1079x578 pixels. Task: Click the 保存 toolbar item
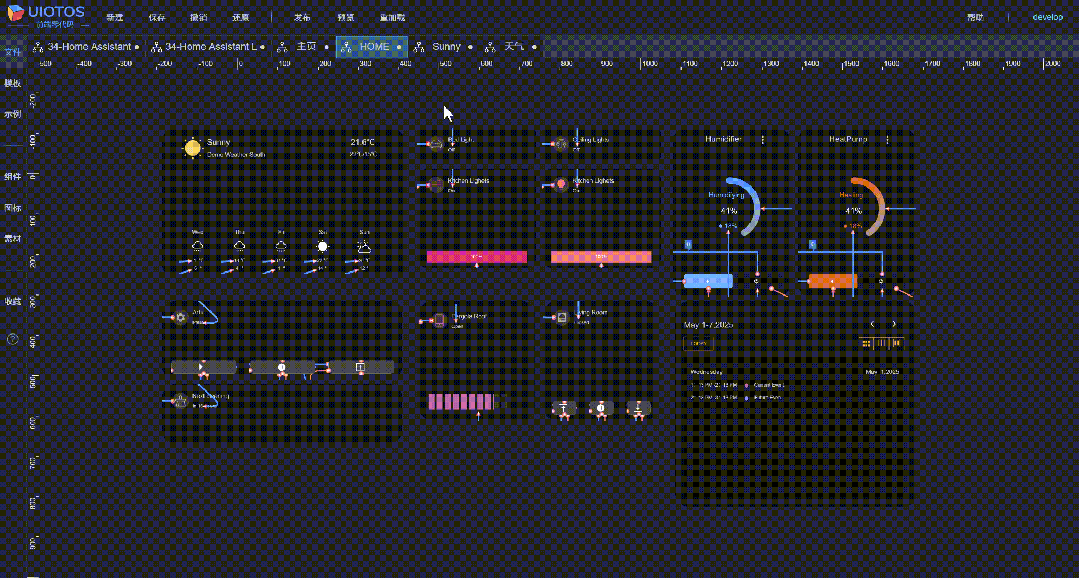pos(156,17)
